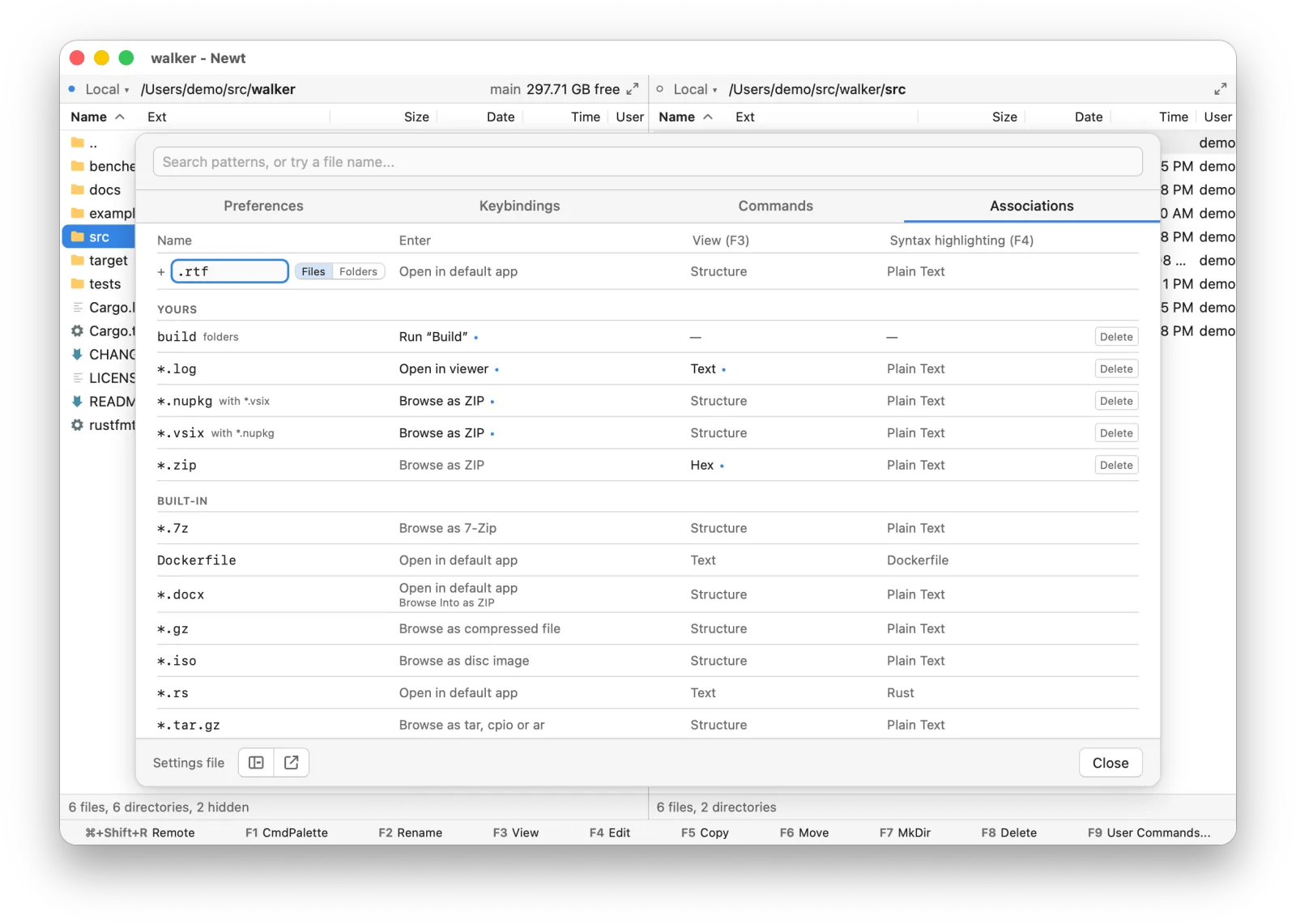Switch to the Commands tab

775,206
